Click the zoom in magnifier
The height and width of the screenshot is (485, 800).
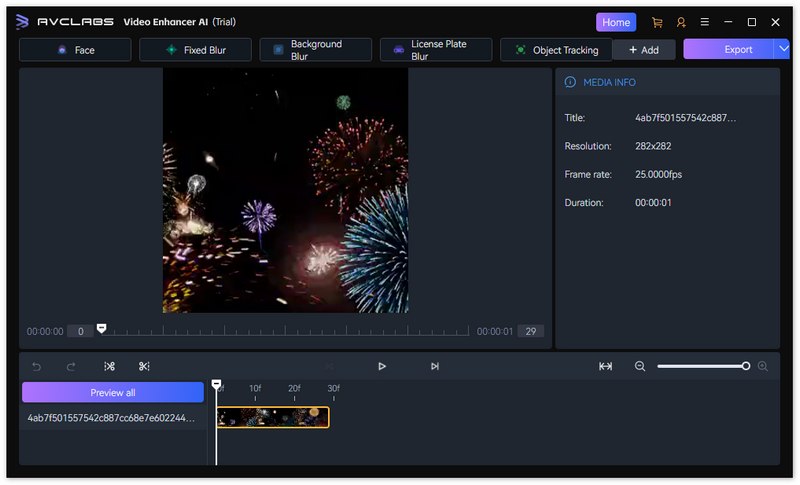(763, 367)
